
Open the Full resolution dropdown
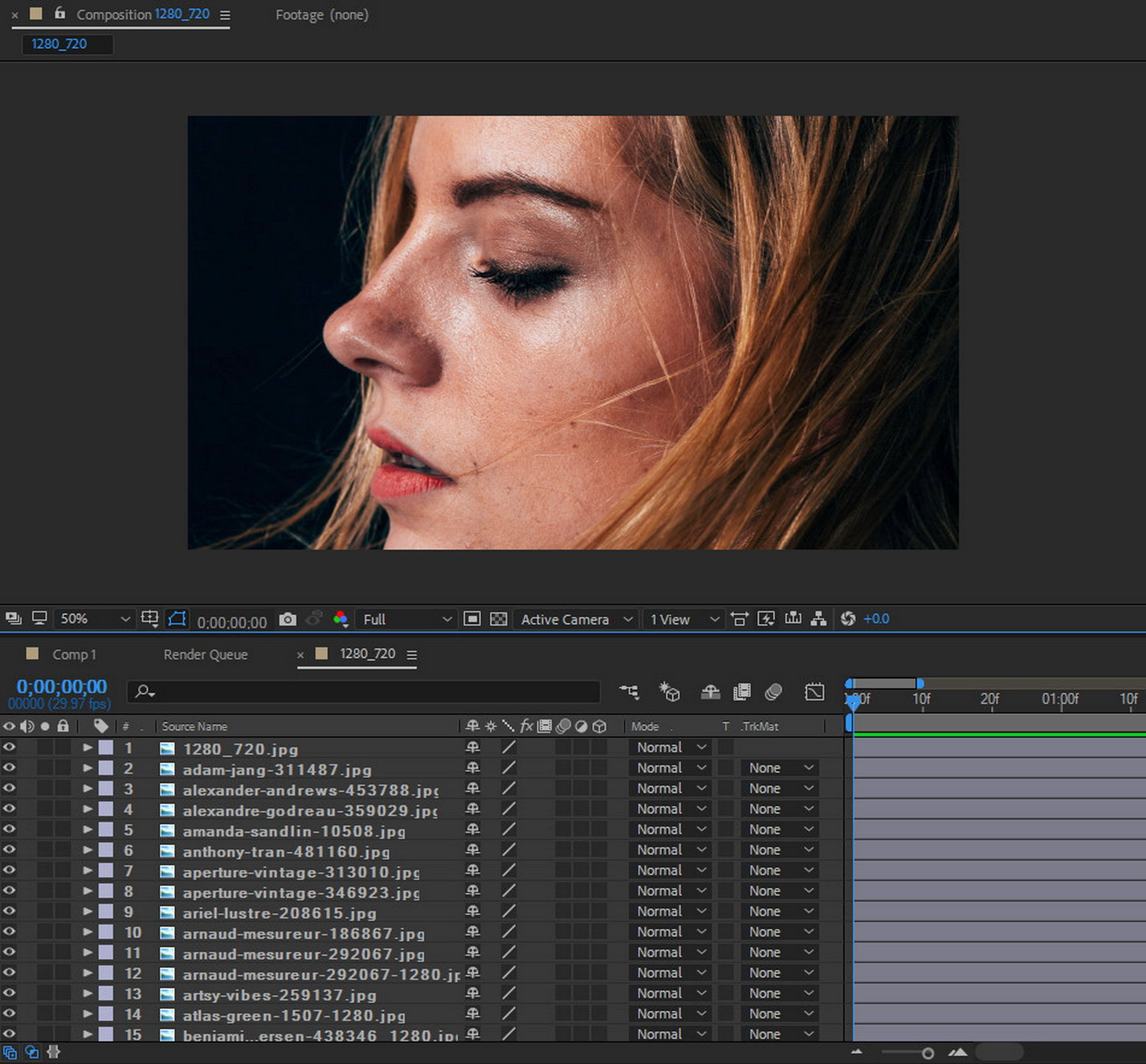(x=406, y=619)
